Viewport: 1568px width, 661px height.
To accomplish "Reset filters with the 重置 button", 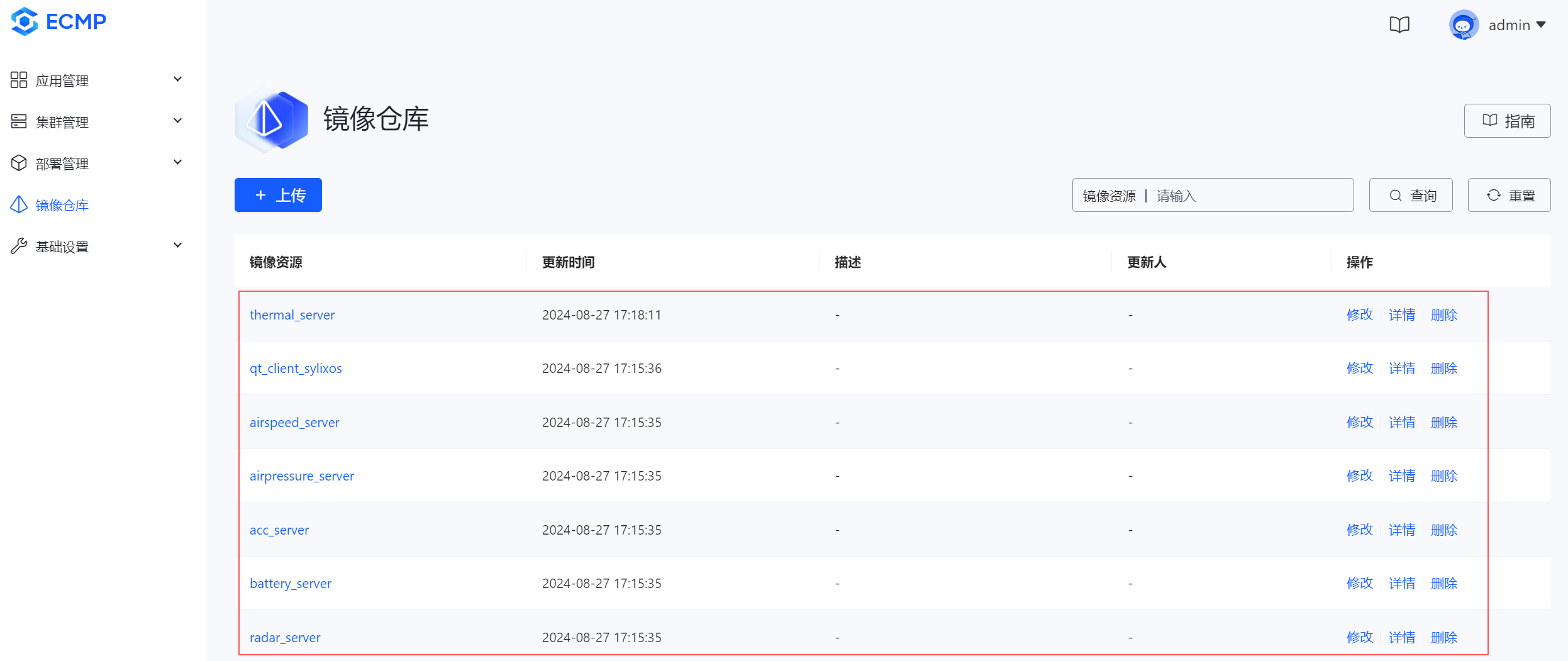I will pyautogui.click(x=1508, y=196).
